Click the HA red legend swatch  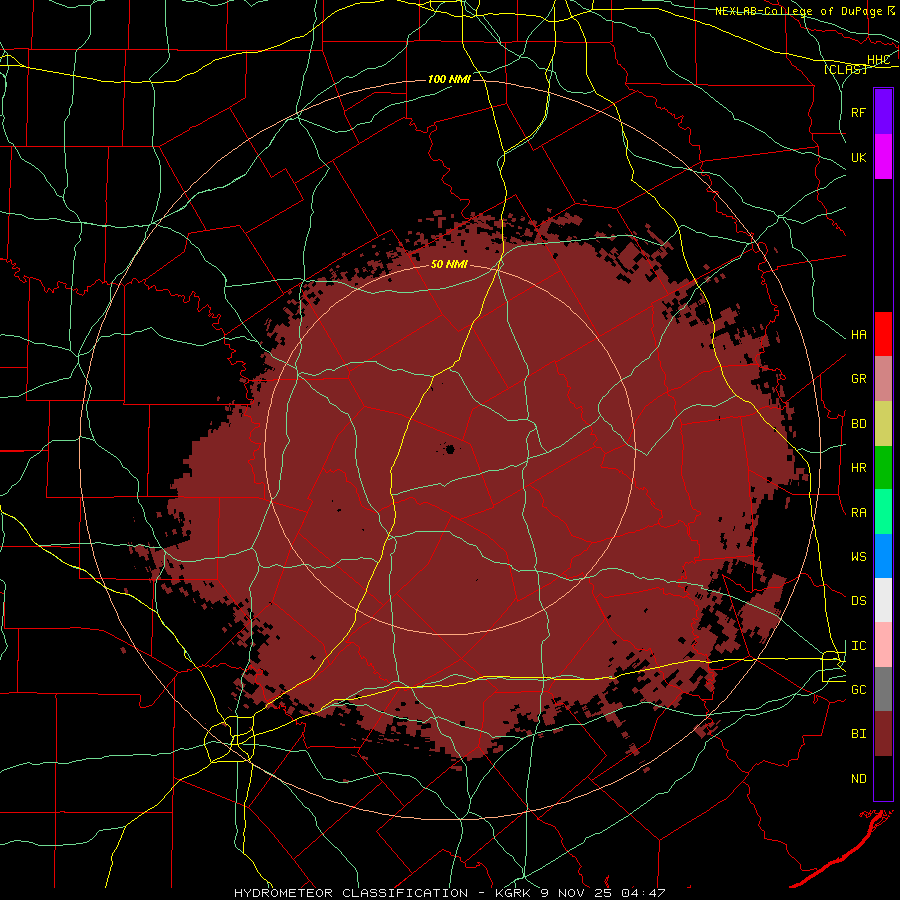point(883,334)
